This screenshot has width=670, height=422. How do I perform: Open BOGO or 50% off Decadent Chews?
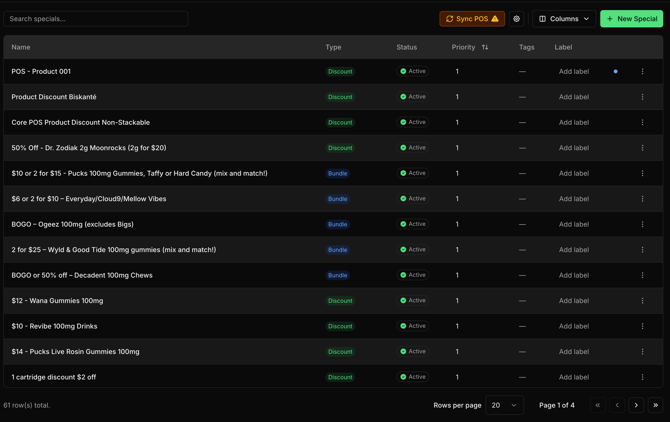tap(82, 275)
